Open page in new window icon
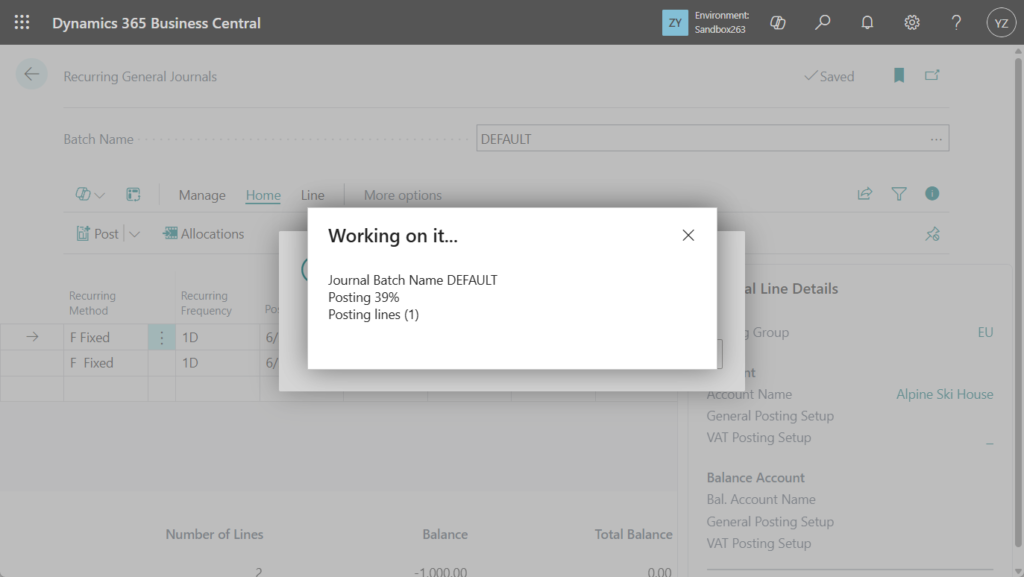Viewport: 1024px width, 577px height. pyautogui.click(x=932, y=76)
